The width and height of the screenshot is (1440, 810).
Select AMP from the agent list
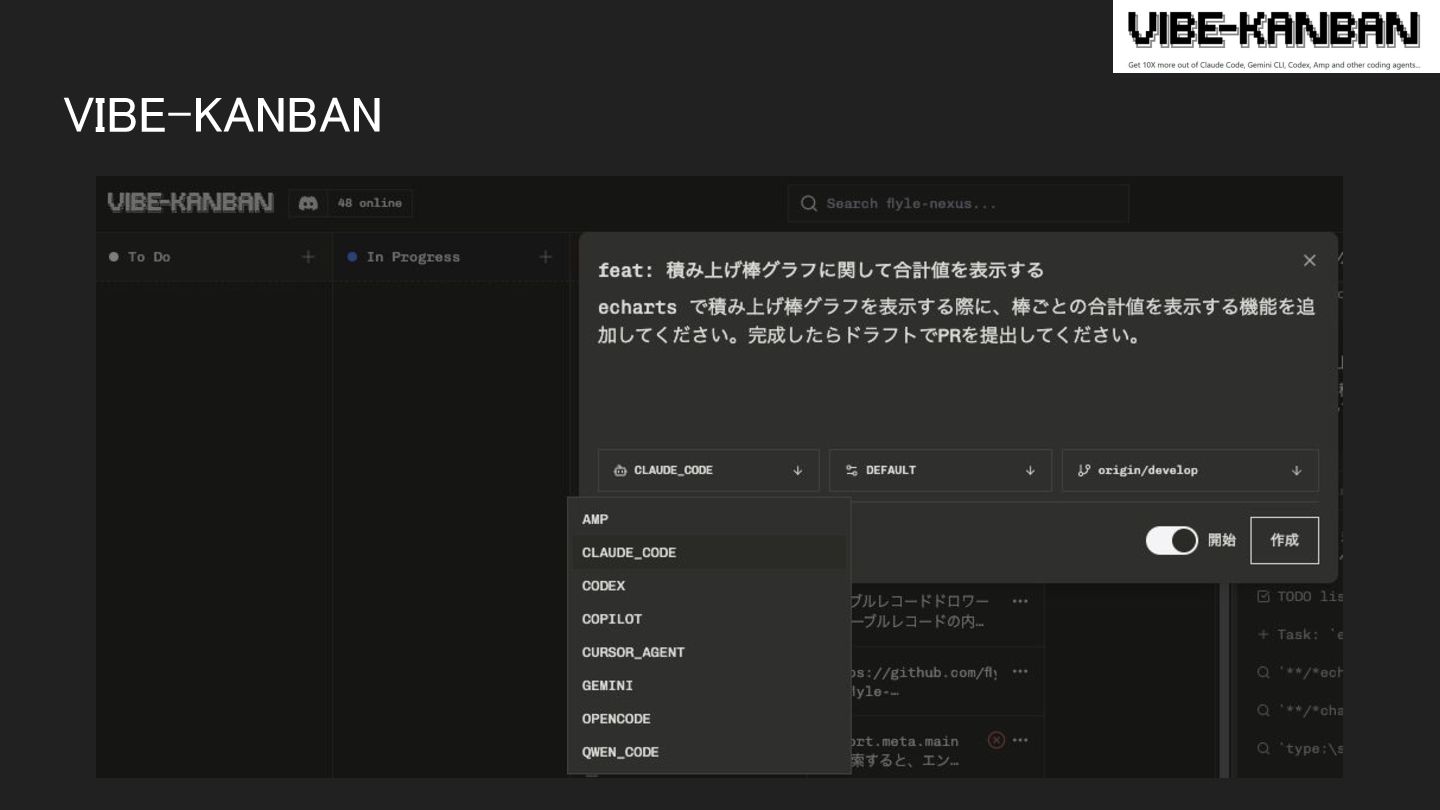(709, 519)
